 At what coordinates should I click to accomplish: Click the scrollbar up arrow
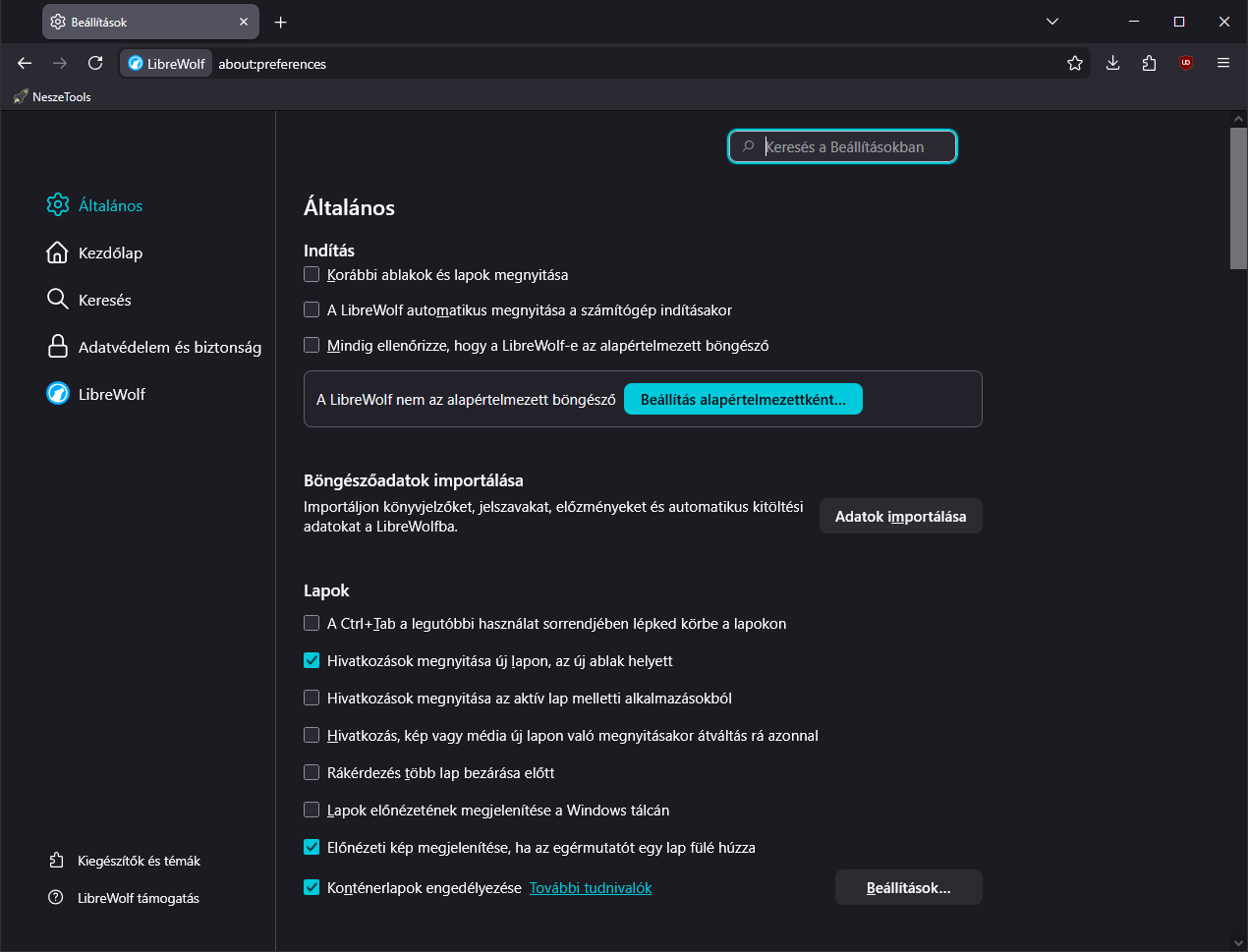pyautogui.click(x=1238, y=119)
